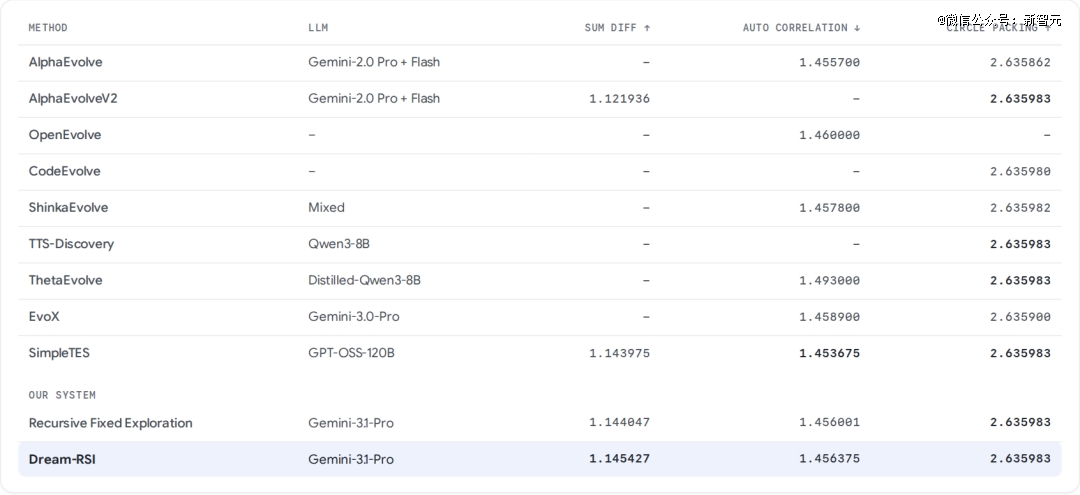Click the EvoX method entry

coord(45,317)
